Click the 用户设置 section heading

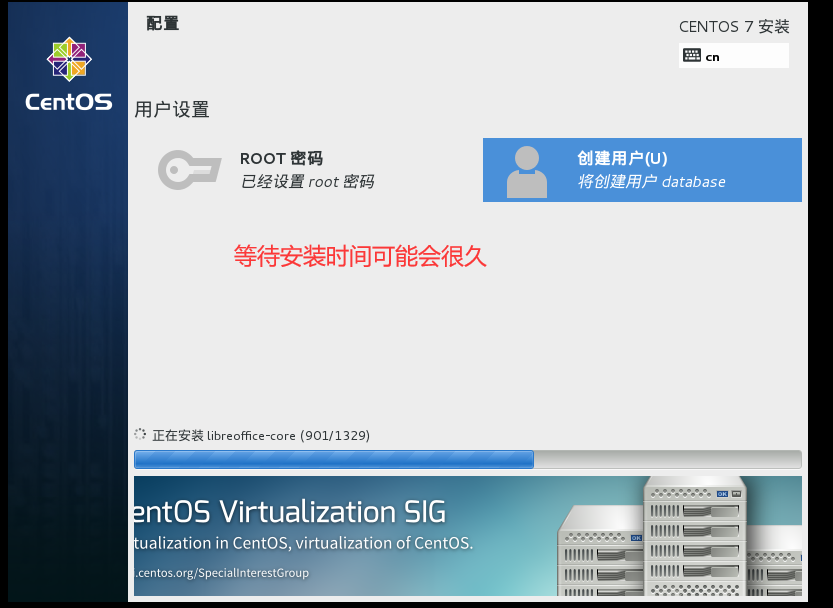tap(172, 109)
